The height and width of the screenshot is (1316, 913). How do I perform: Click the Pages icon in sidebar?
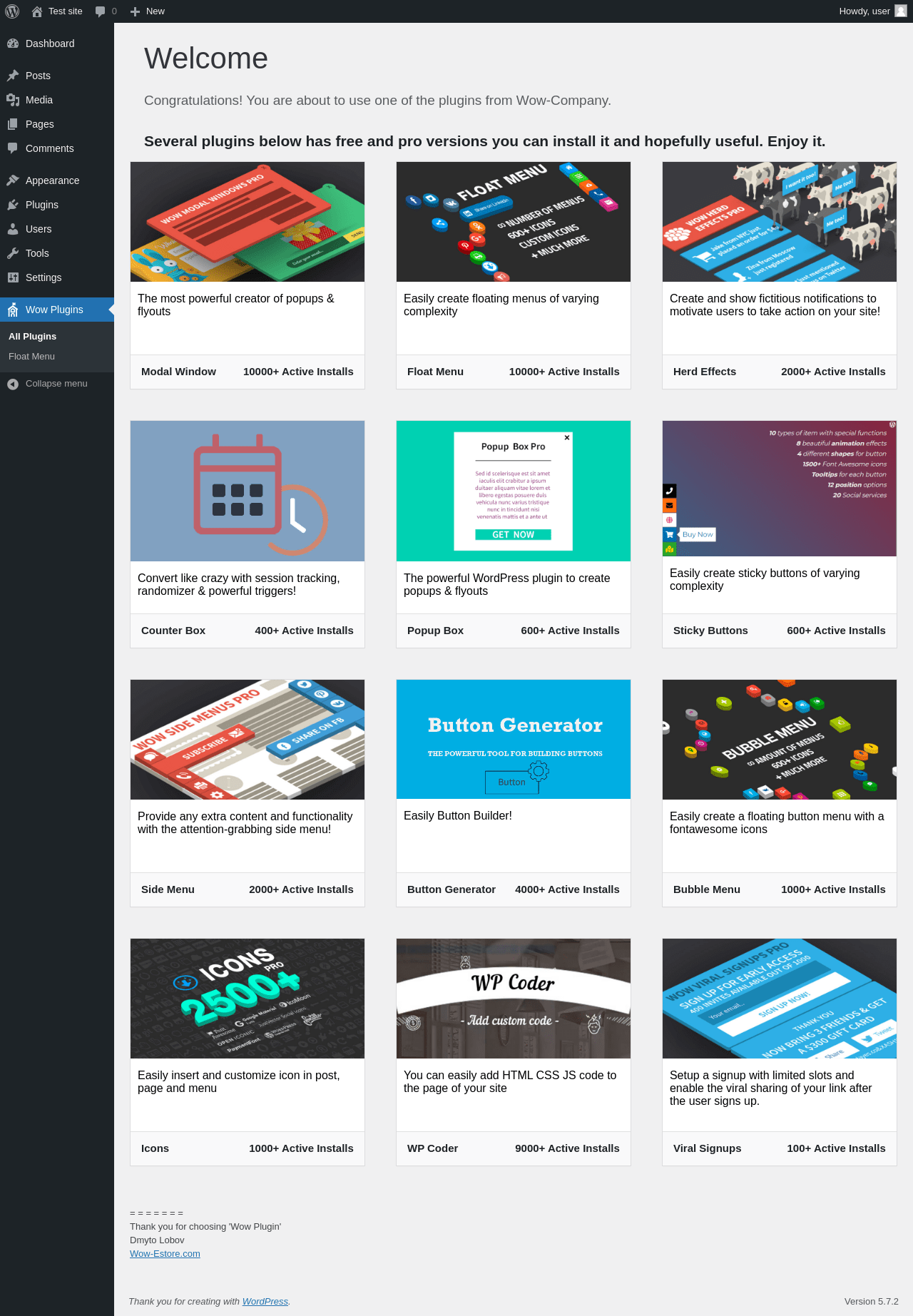pos(13,124)
